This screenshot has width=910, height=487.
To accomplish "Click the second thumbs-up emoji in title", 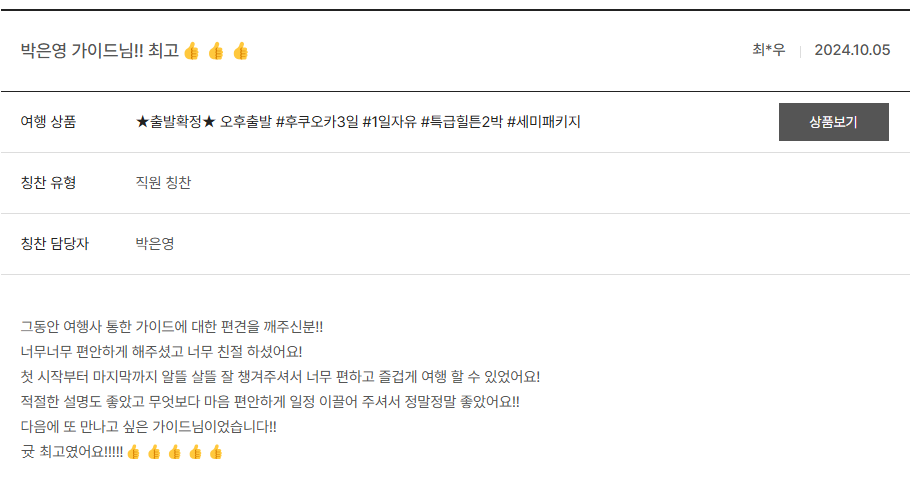I will click(216, 52).
